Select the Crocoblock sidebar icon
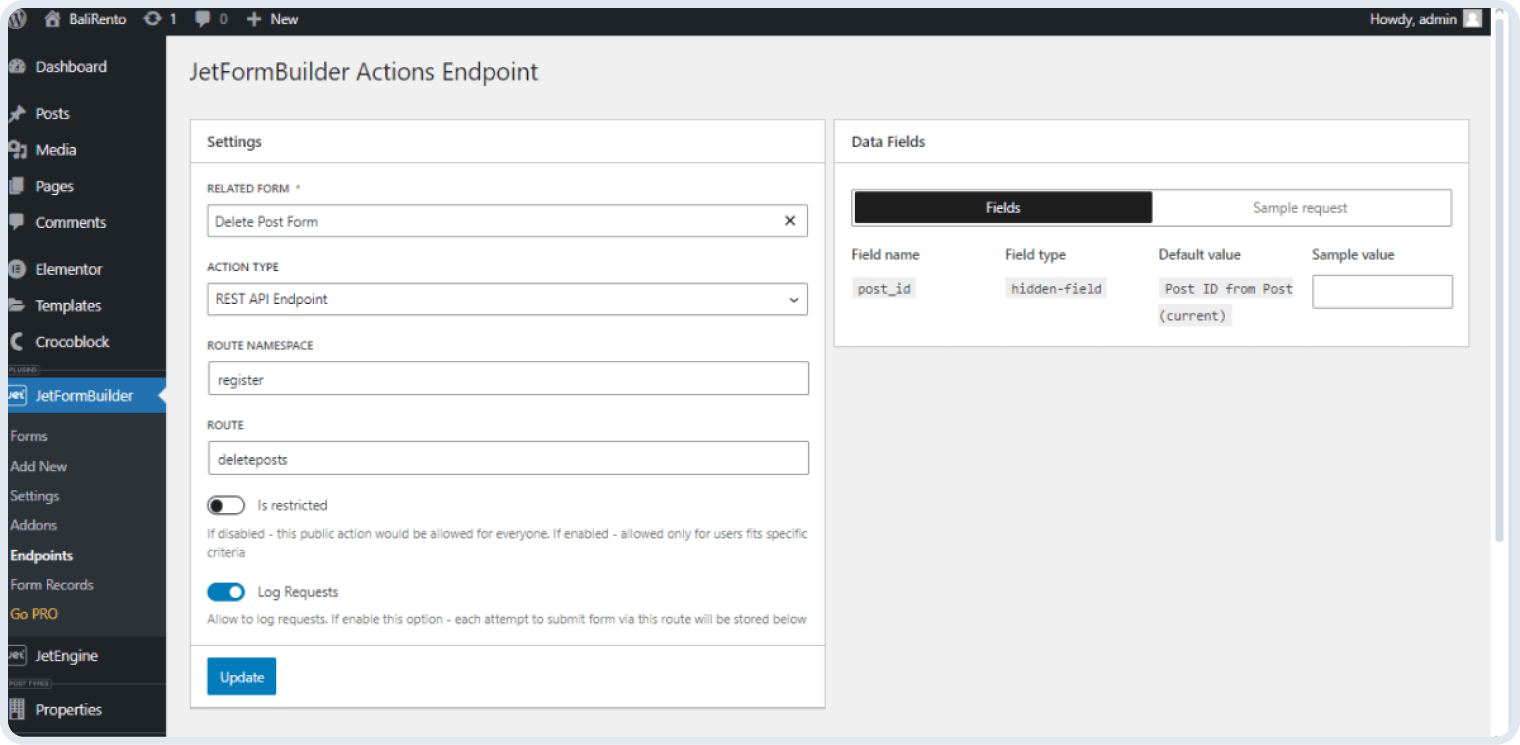This screenshot has width=1520, height=745. (18, 341)
